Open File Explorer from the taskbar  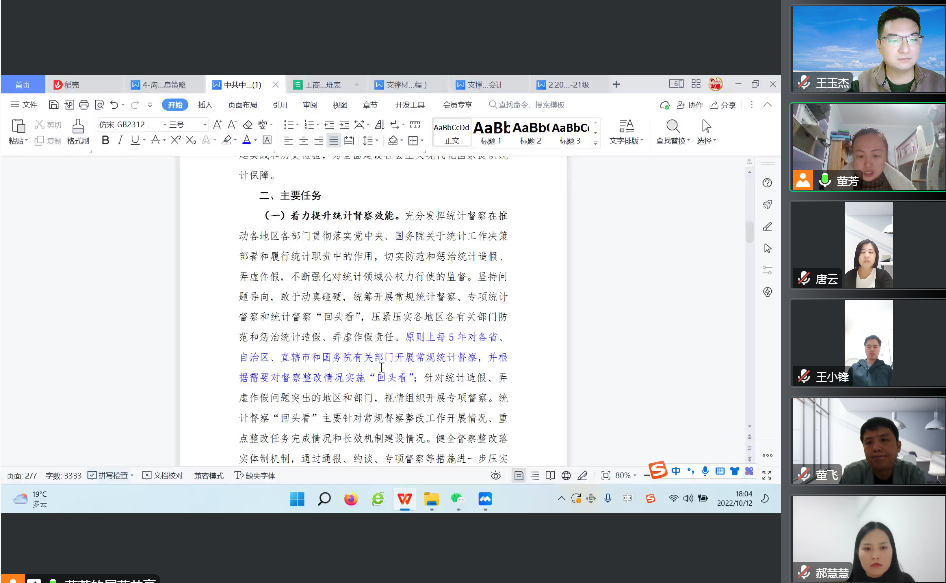point(431,499)
